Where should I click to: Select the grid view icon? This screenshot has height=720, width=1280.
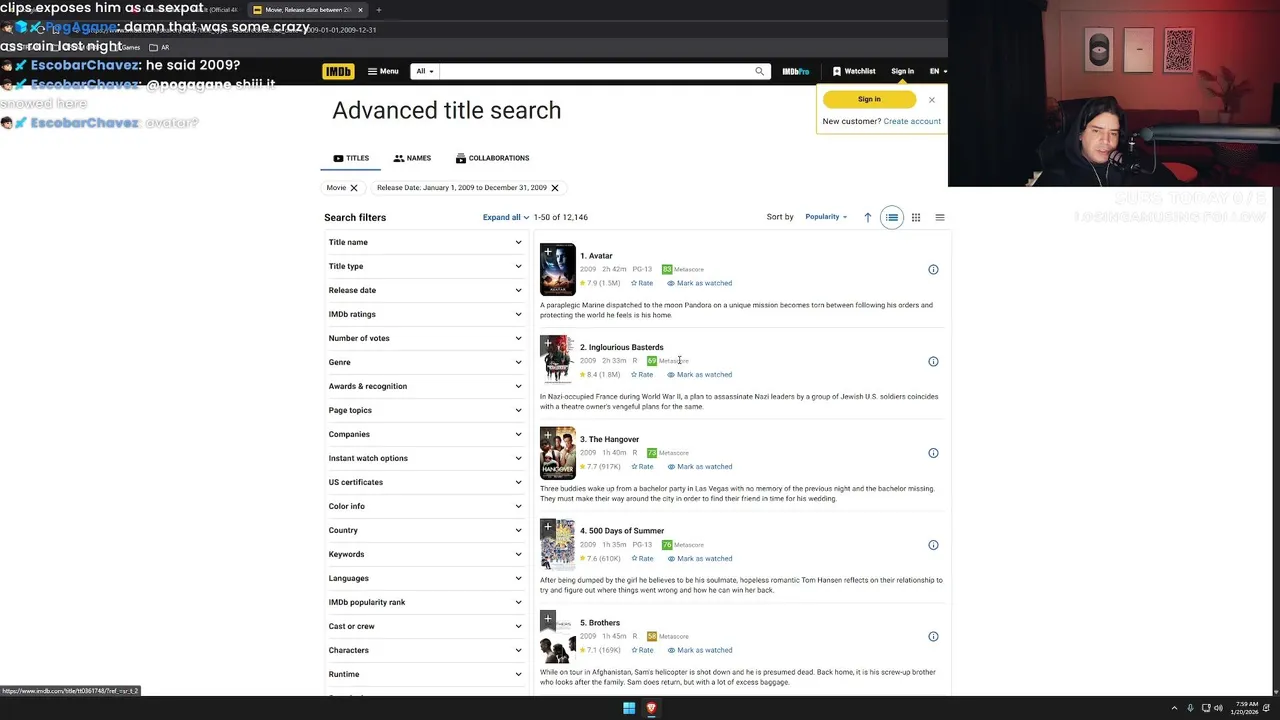point(916,217)
